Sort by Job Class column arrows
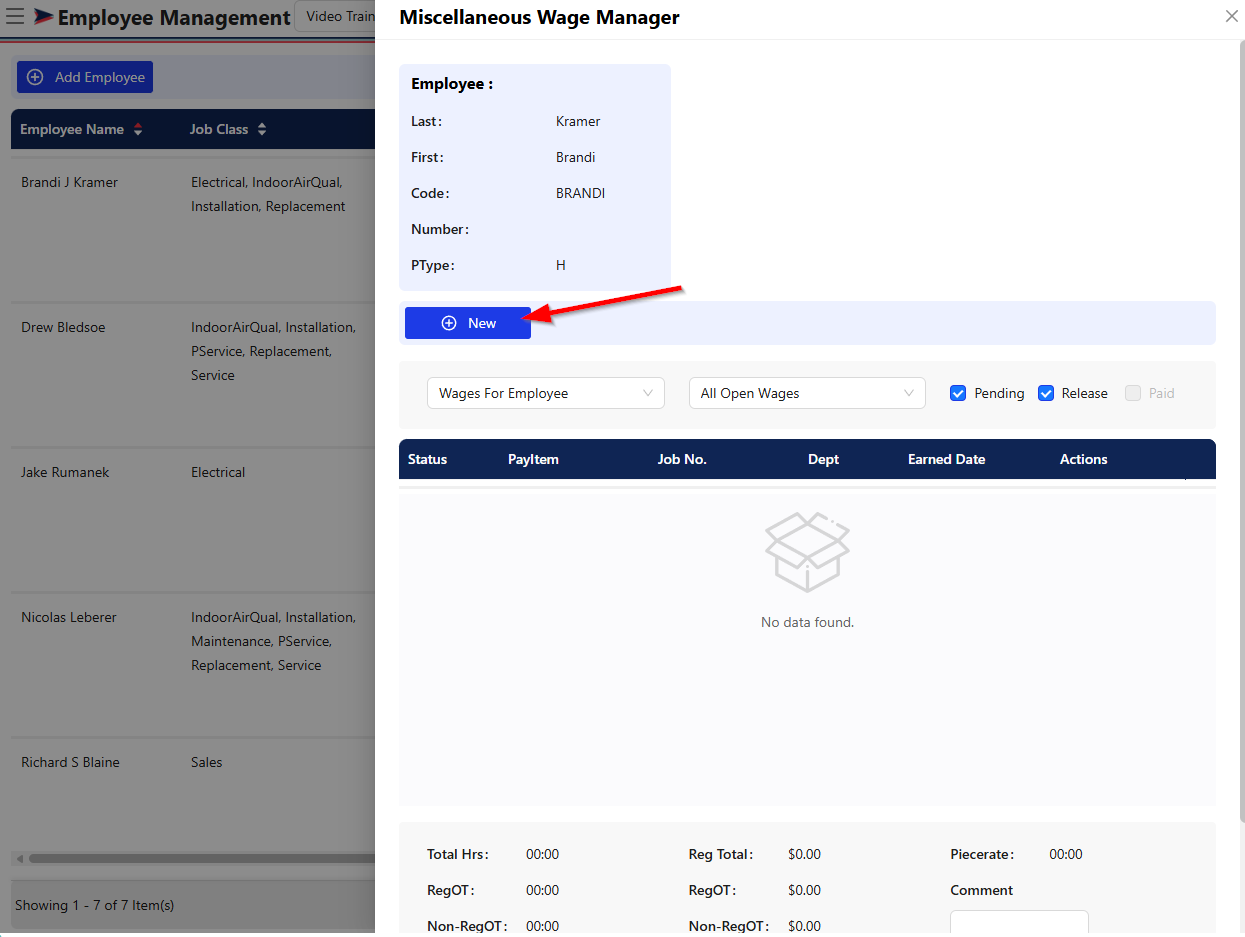The height and width of the screenshot is (937, 1245). tap(262, 129)
